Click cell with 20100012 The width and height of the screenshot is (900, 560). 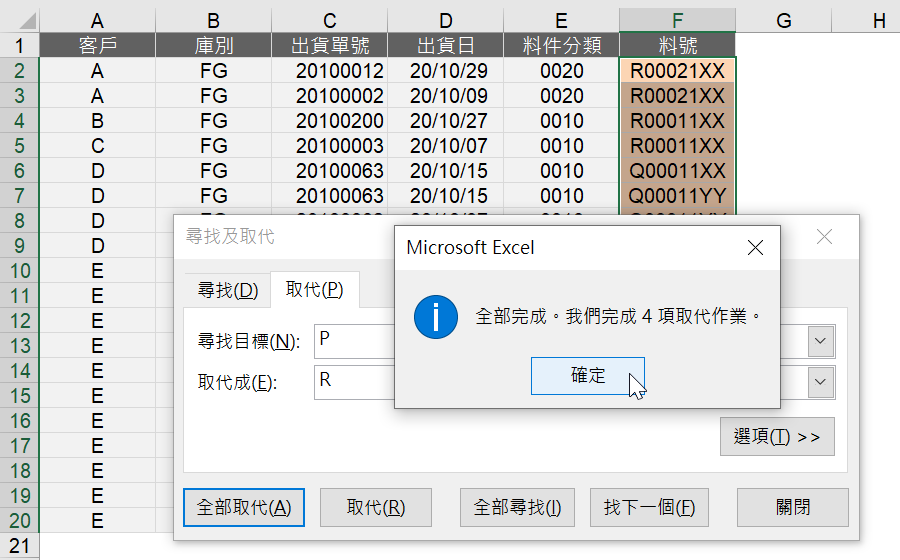click(329, 71)
